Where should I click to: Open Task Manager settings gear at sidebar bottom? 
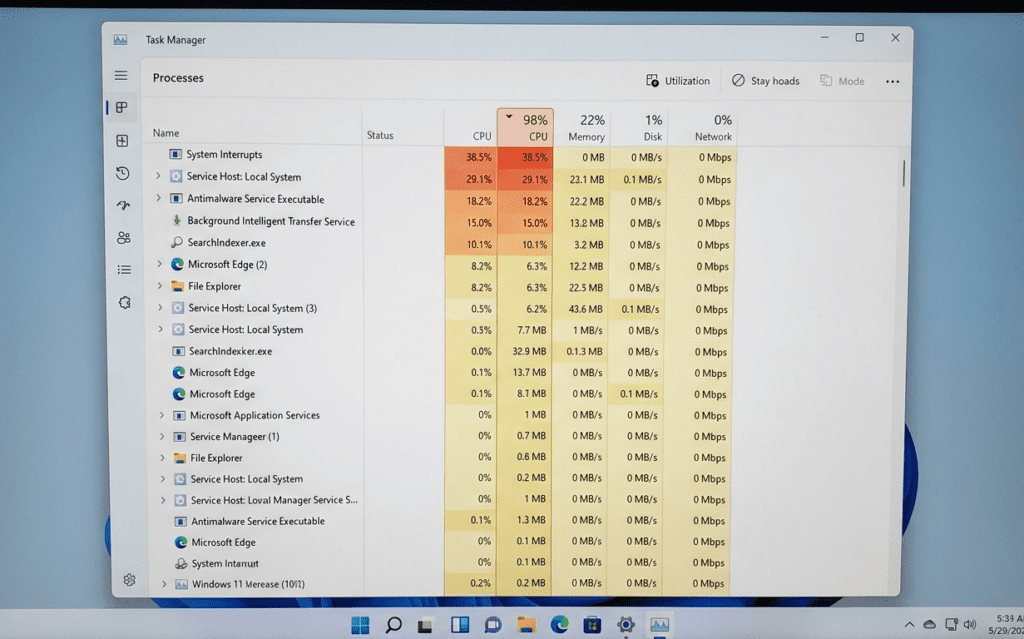tap(129, 580)
